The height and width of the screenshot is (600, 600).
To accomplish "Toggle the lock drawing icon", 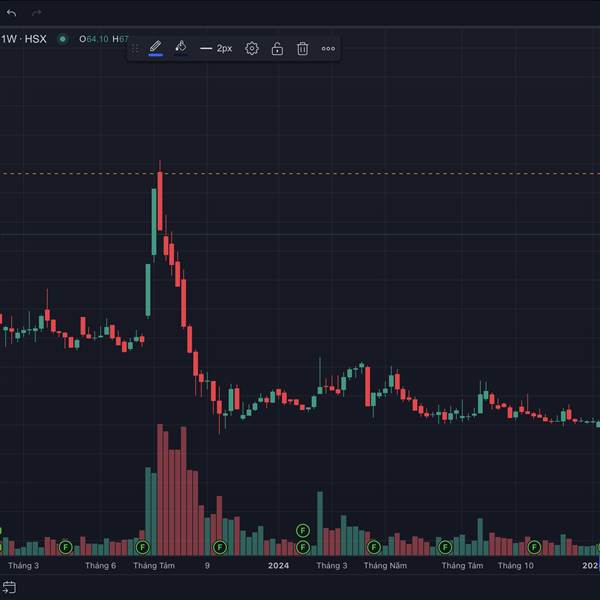I will point(277,49).
